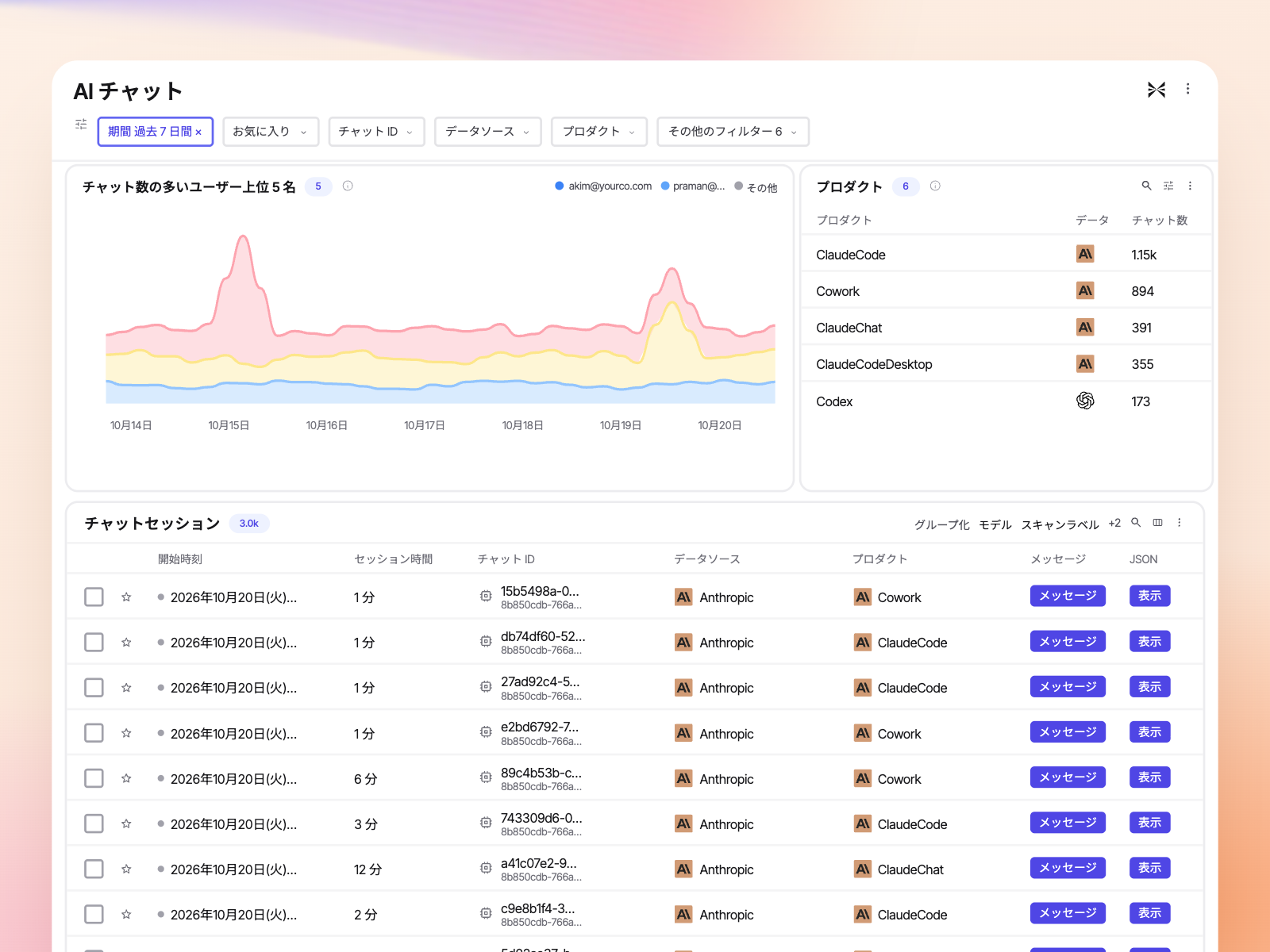Expand the プロダクト filter dropdown
Screen dimensions: 1270x952
[599, 132]
